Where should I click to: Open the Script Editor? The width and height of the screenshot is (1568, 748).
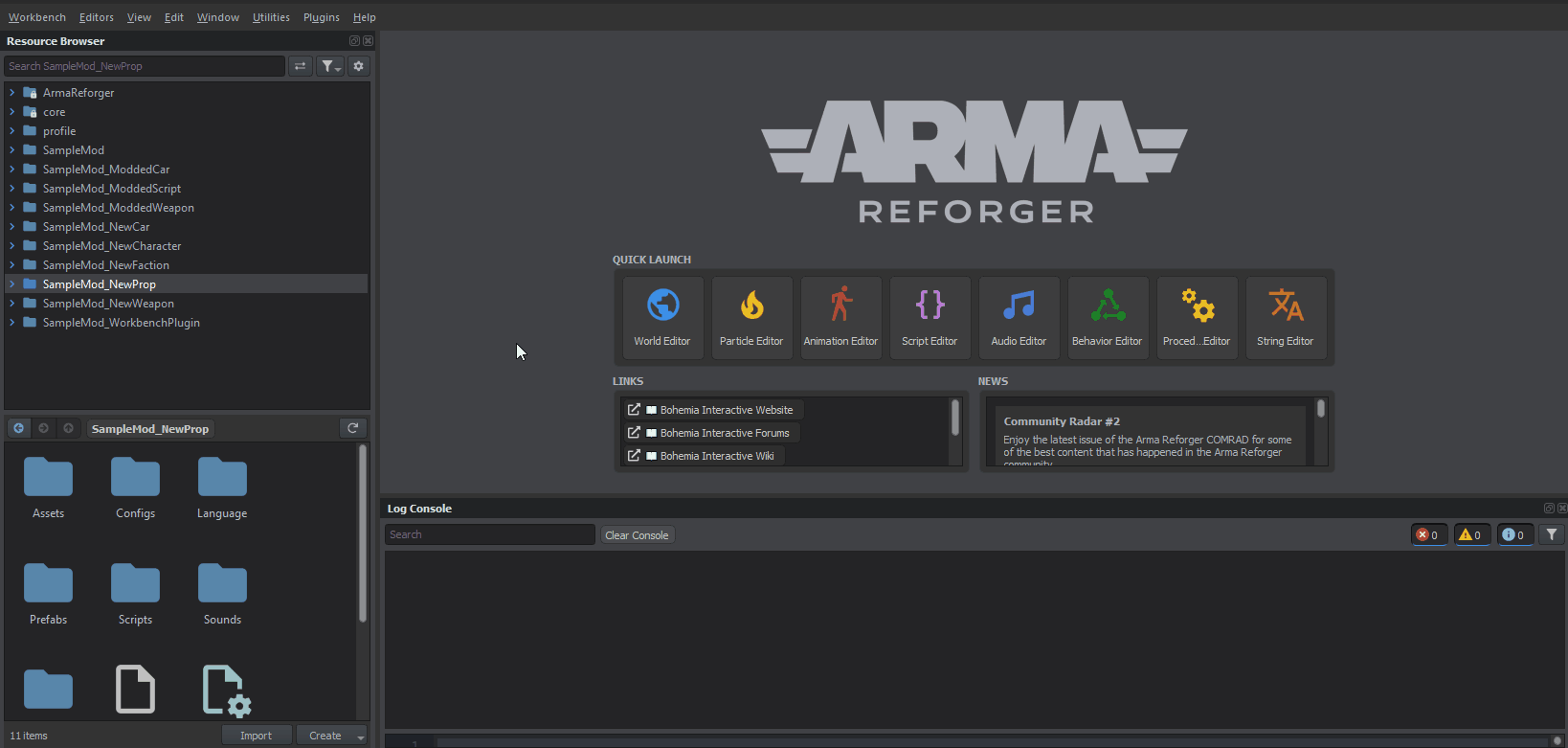[x=930, y=318]
